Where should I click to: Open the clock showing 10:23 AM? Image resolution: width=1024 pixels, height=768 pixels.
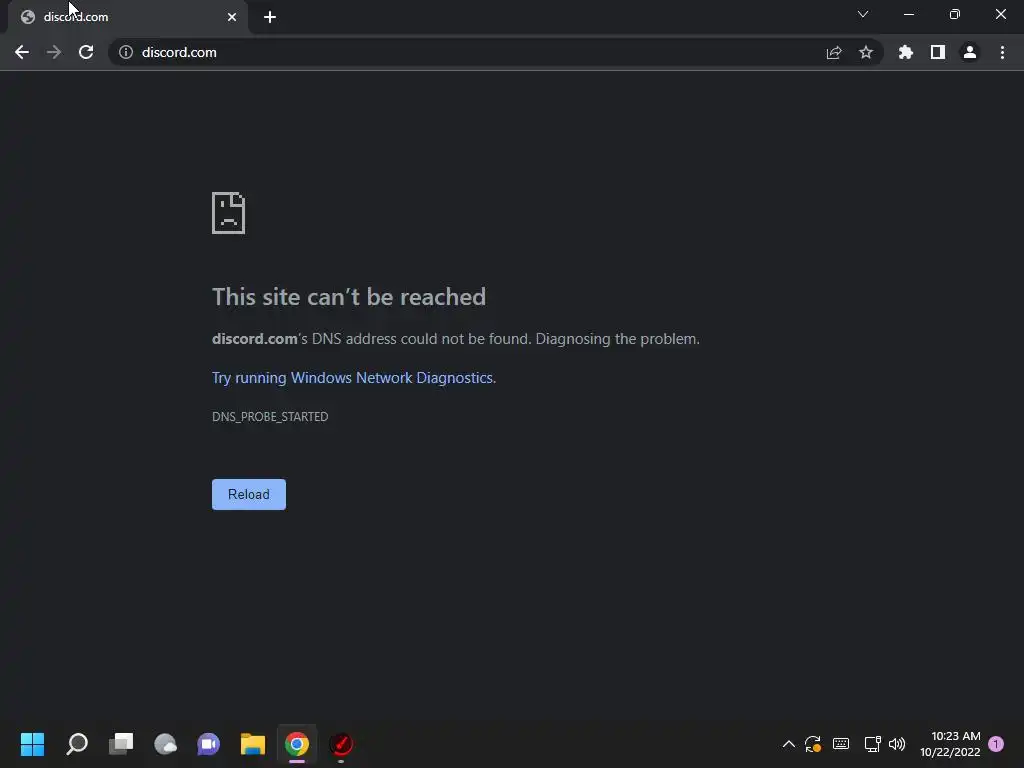(950, 744)
